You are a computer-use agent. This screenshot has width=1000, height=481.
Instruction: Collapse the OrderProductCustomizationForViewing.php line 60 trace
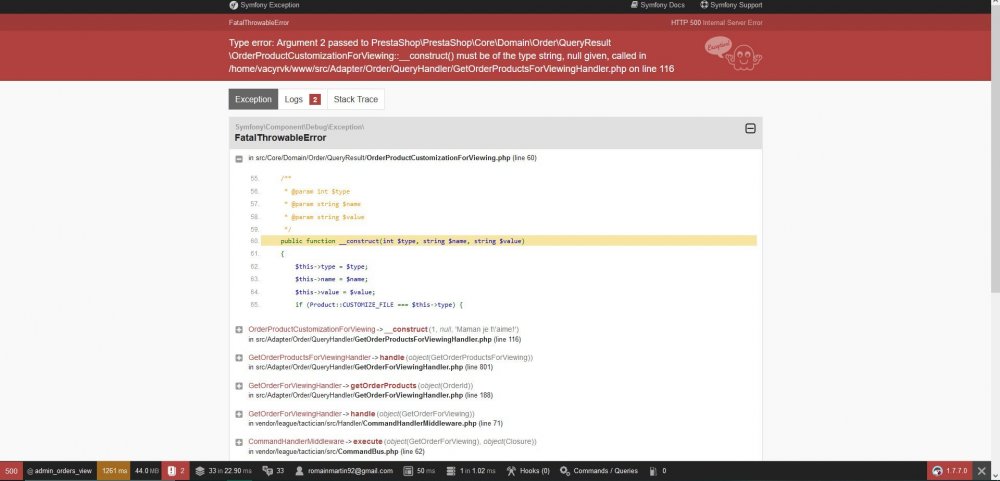(239, 159)
